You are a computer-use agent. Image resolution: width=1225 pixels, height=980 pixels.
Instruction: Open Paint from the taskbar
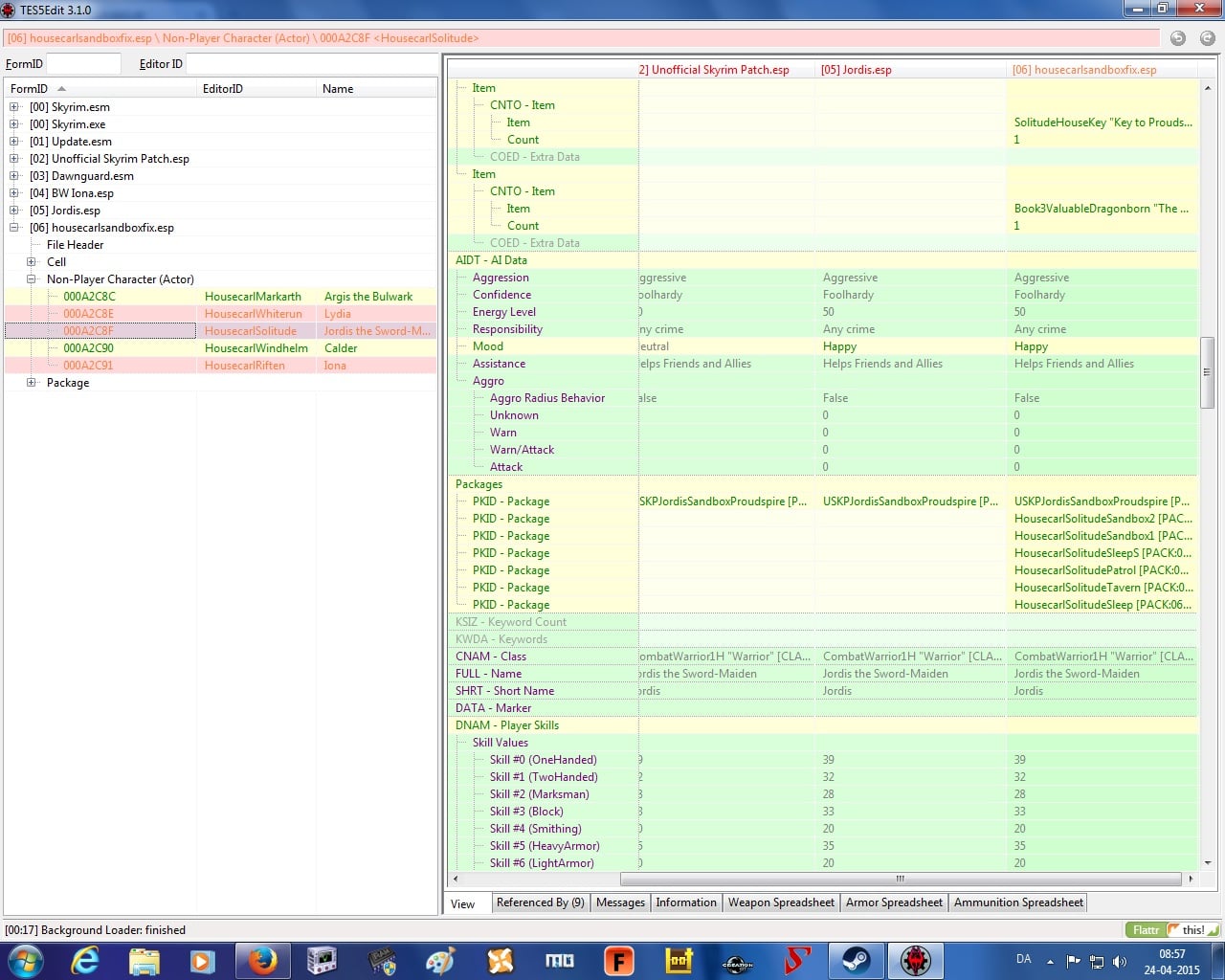pos(440,961)
